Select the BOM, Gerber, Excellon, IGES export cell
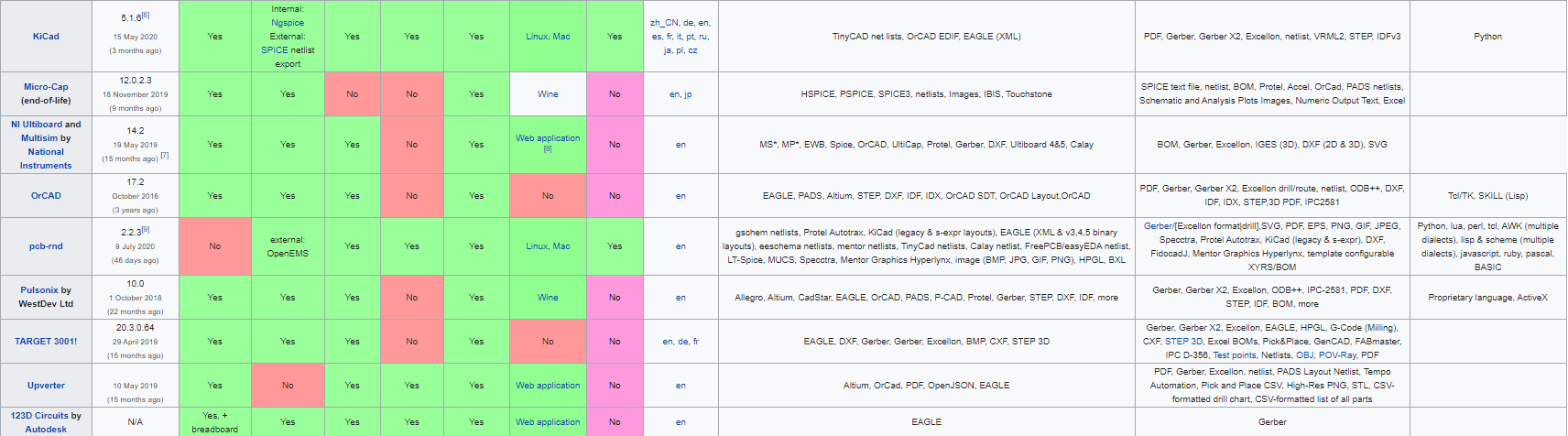Screen dimensions: 1568x436 point(1272,145)
